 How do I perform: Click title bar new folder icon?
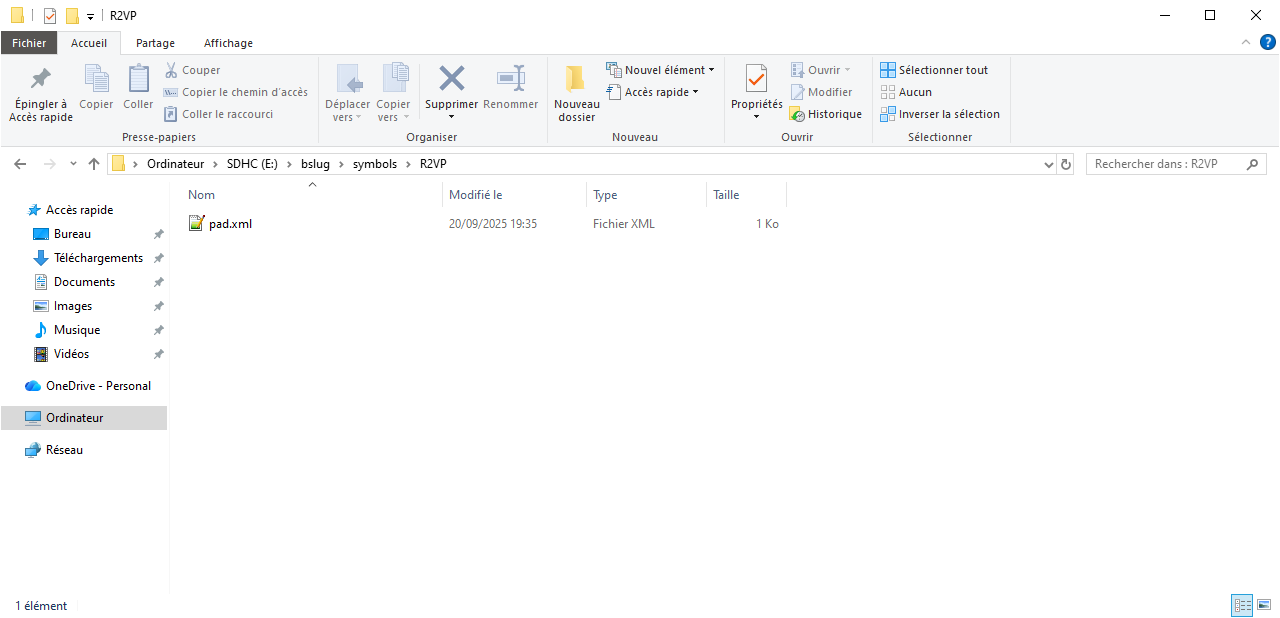72,15
